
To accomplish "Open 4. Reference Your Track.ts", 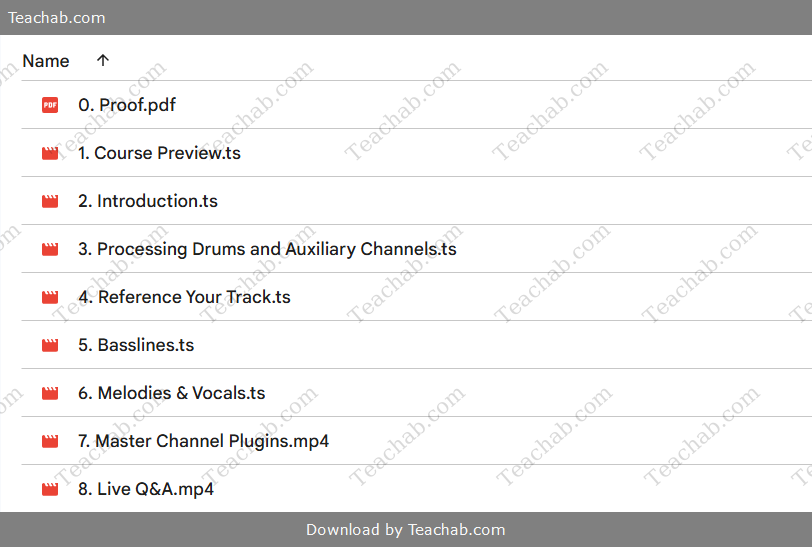I will [184, 297].
